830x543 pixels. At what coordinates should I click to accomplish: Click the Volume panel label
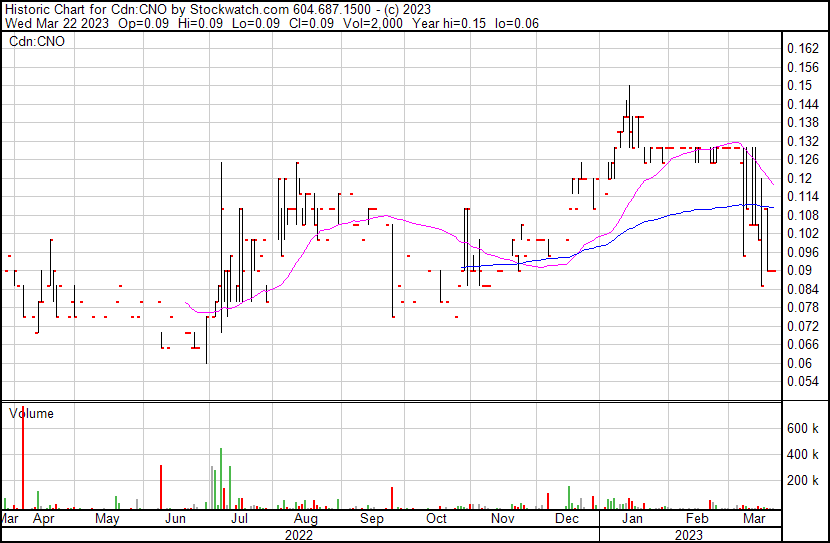31,413
